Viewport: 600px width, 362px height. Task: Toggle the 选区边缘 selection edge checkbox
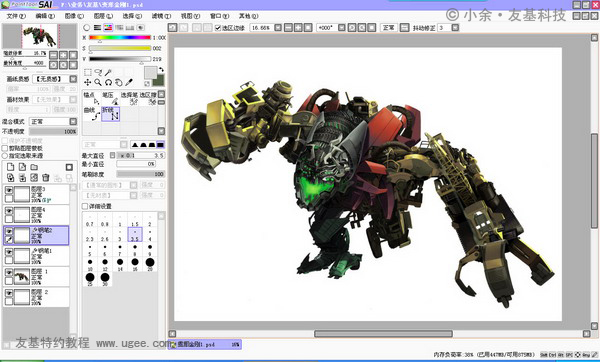218,28
